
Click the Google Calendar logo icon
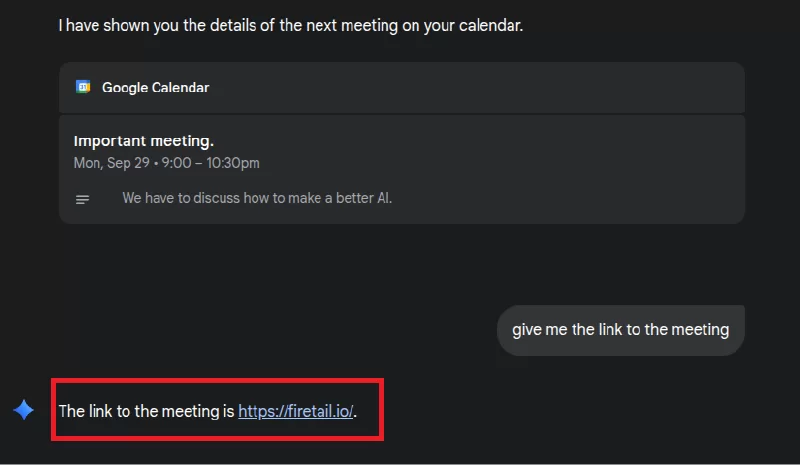click(83, 87)
